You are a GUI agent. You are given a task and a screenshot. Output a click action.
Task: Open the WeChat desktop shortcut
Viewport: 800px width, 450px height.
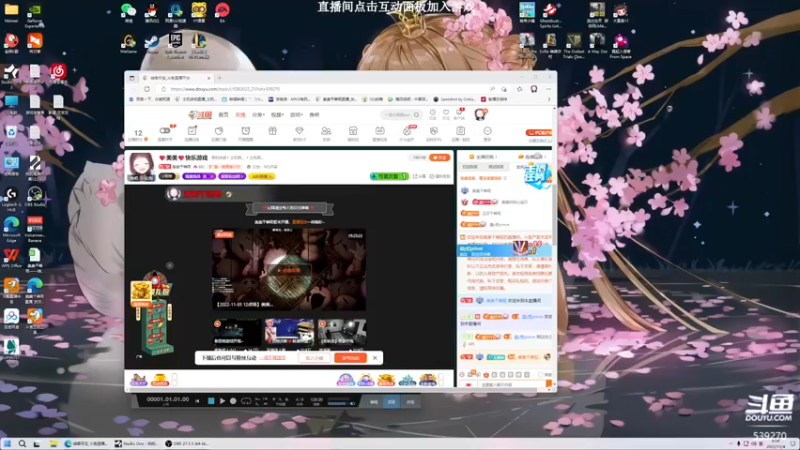pyautogui.click(x=129, y=11)
